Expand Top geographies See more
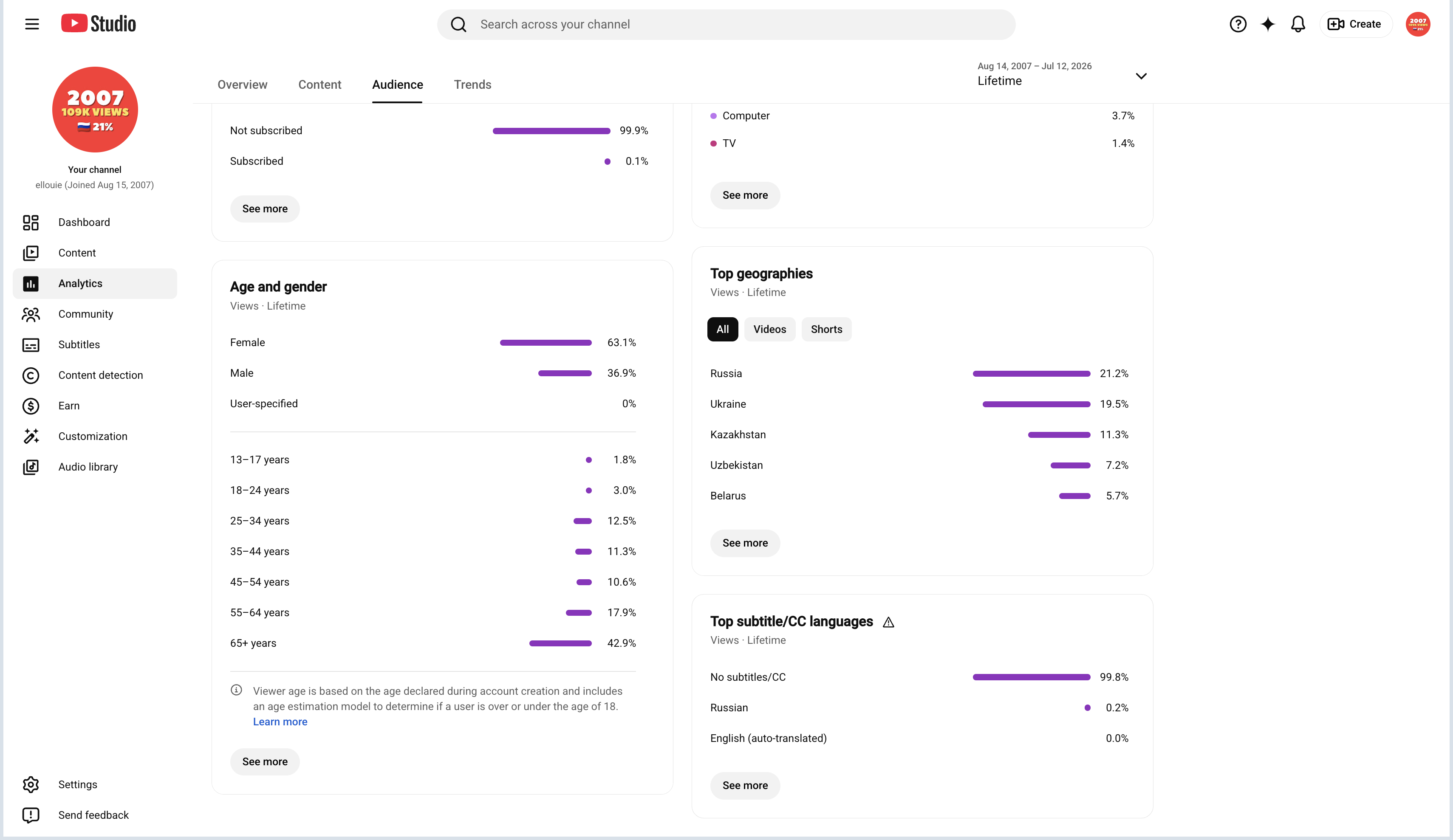Screen dimensions: 1453x840 click(x=744, y=543)
